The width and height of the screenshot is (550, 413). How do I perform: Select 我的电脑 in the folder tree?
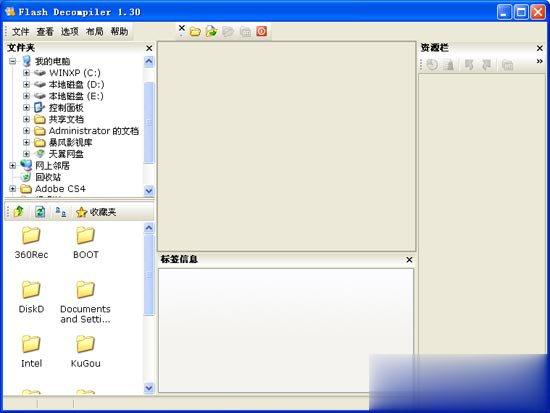52,61
